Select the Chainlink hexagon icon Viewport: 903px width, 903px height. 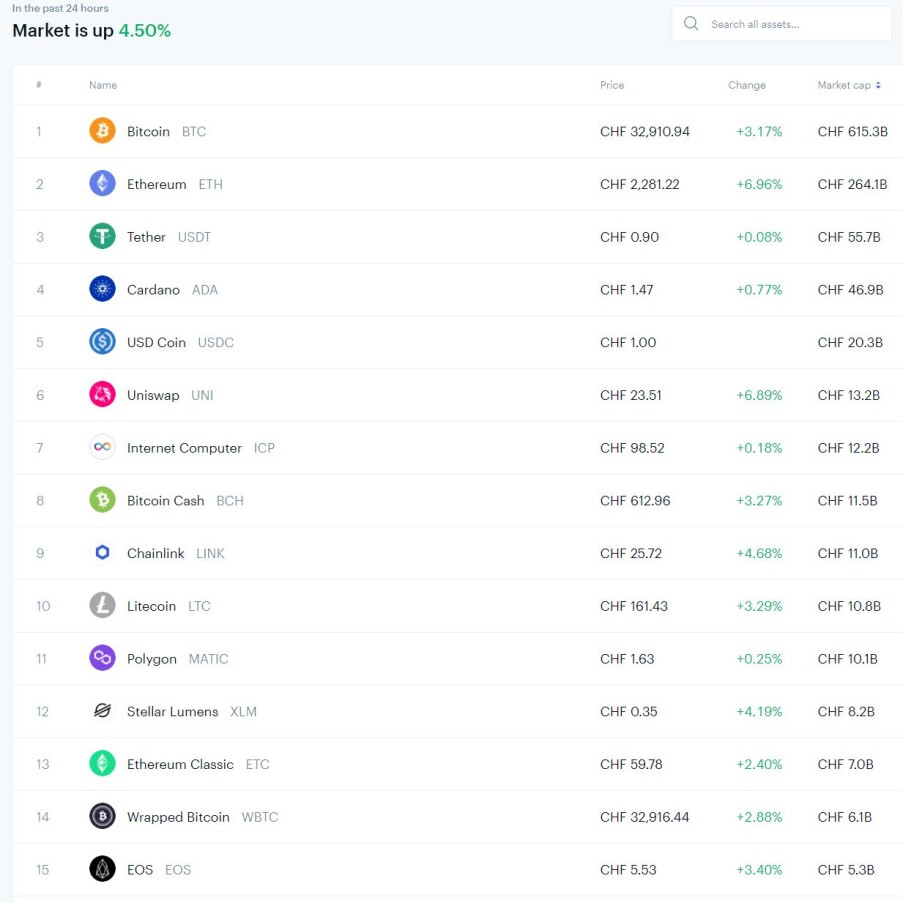[x=102, y=553]
